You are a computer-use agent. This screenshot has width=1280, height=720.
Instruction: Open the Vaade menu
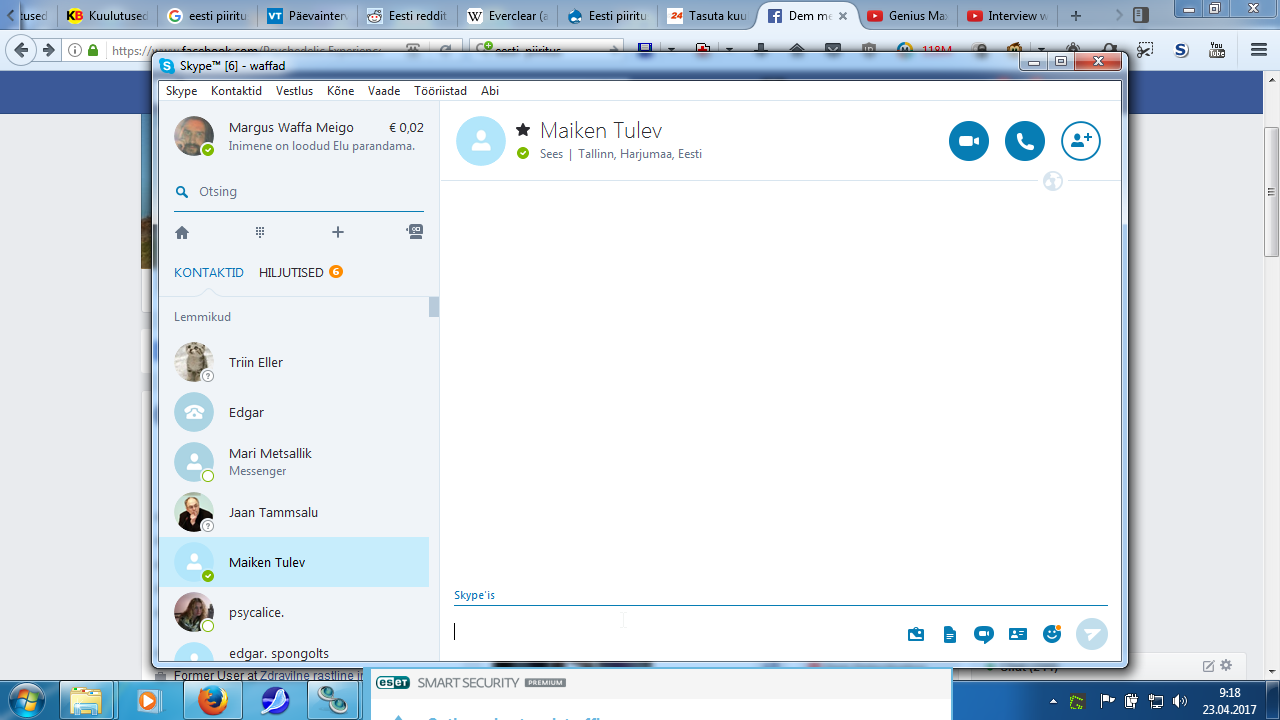[x=384, y=91]
